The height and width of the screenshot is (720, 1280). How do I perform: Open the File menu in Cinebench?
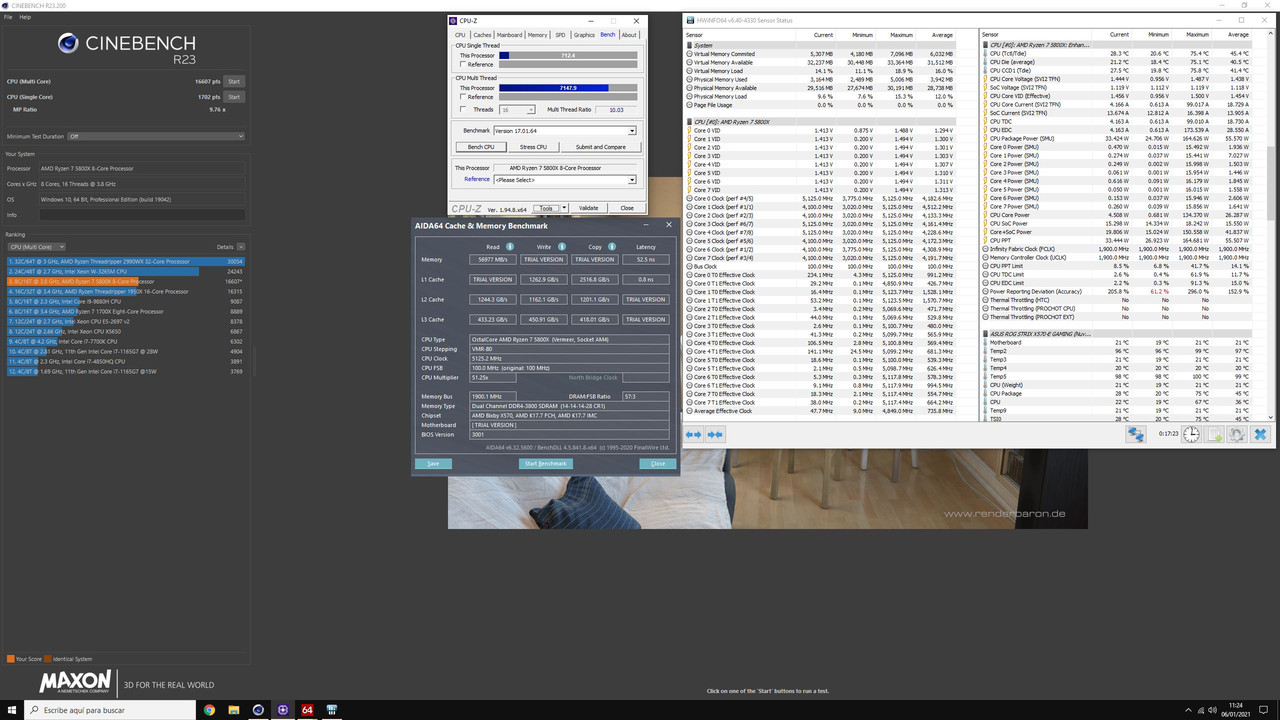tap(9, 17)
